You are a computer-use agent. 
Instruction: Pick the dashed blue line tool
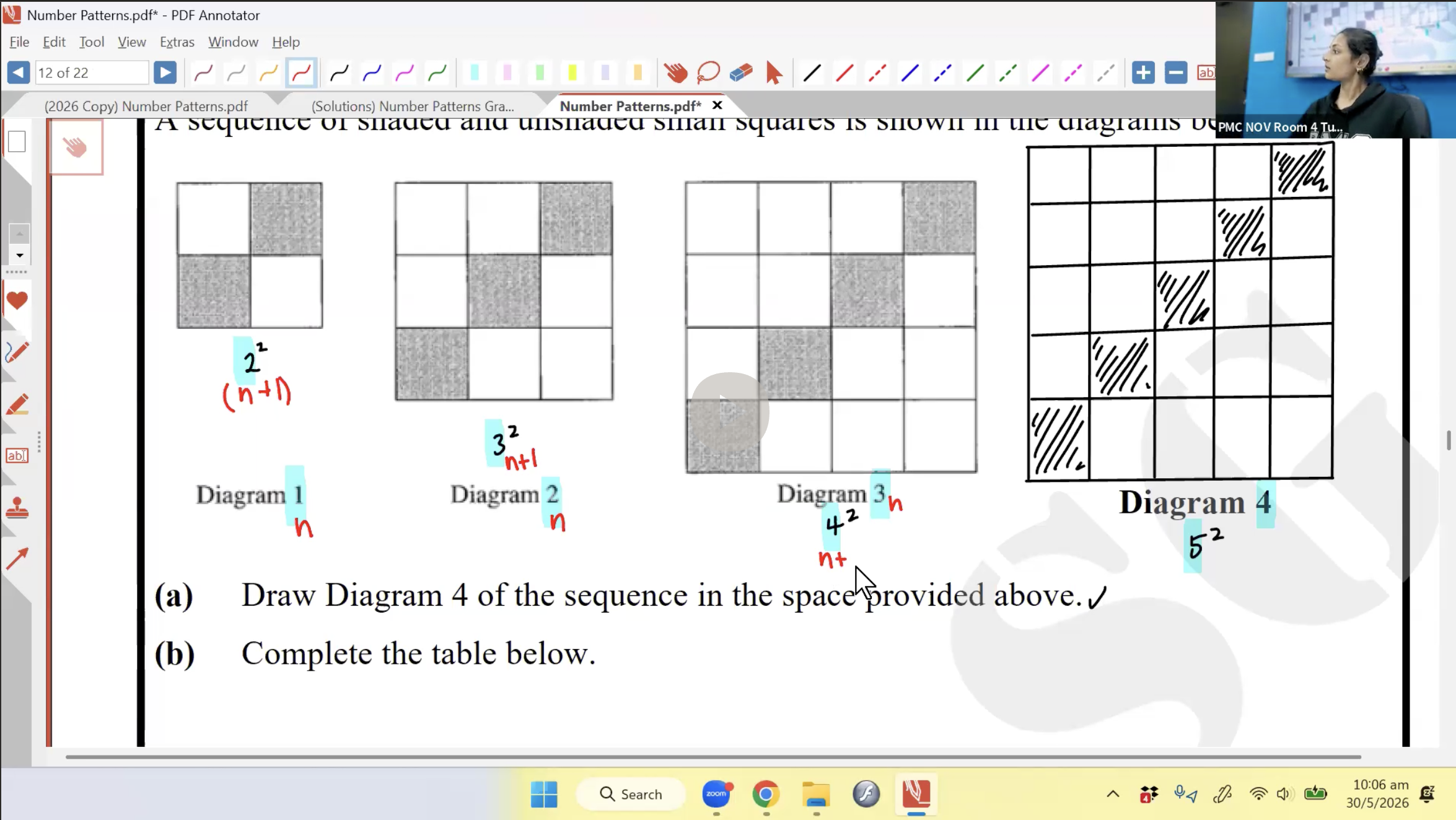(x=942, y=73)
